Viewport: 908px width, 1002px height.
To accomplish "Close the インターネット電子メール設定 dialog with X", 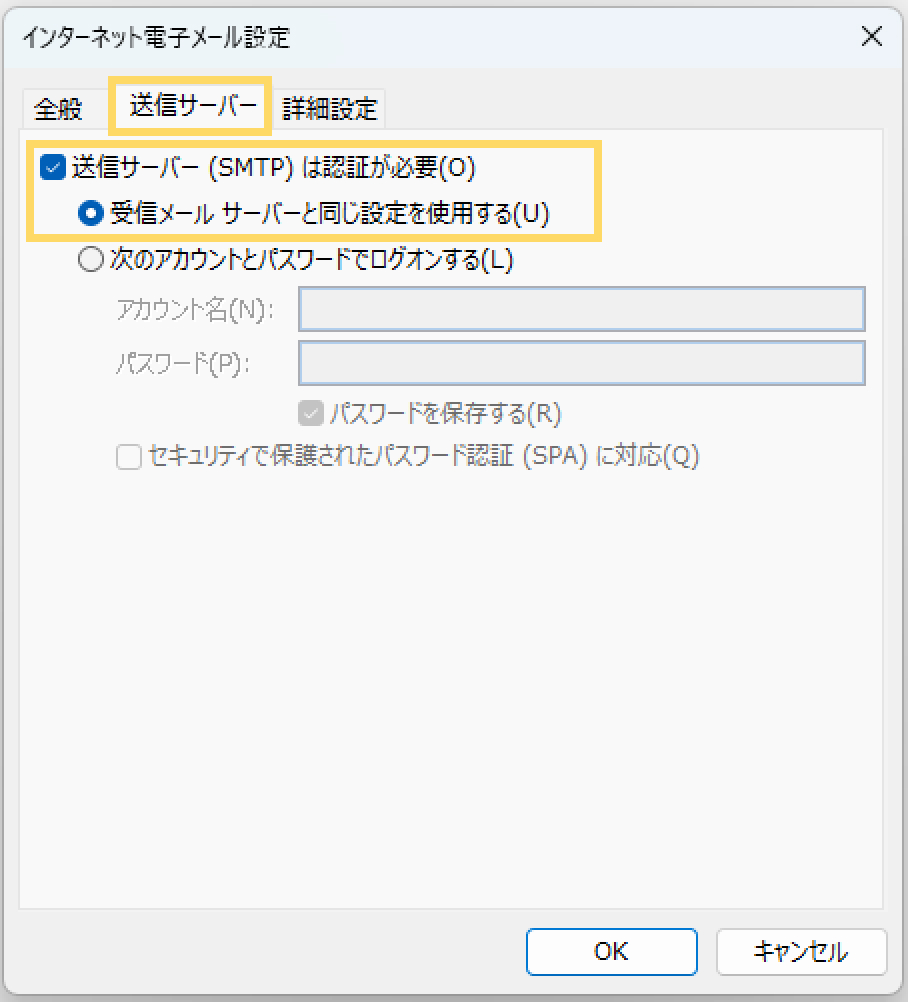I will 871,37.
